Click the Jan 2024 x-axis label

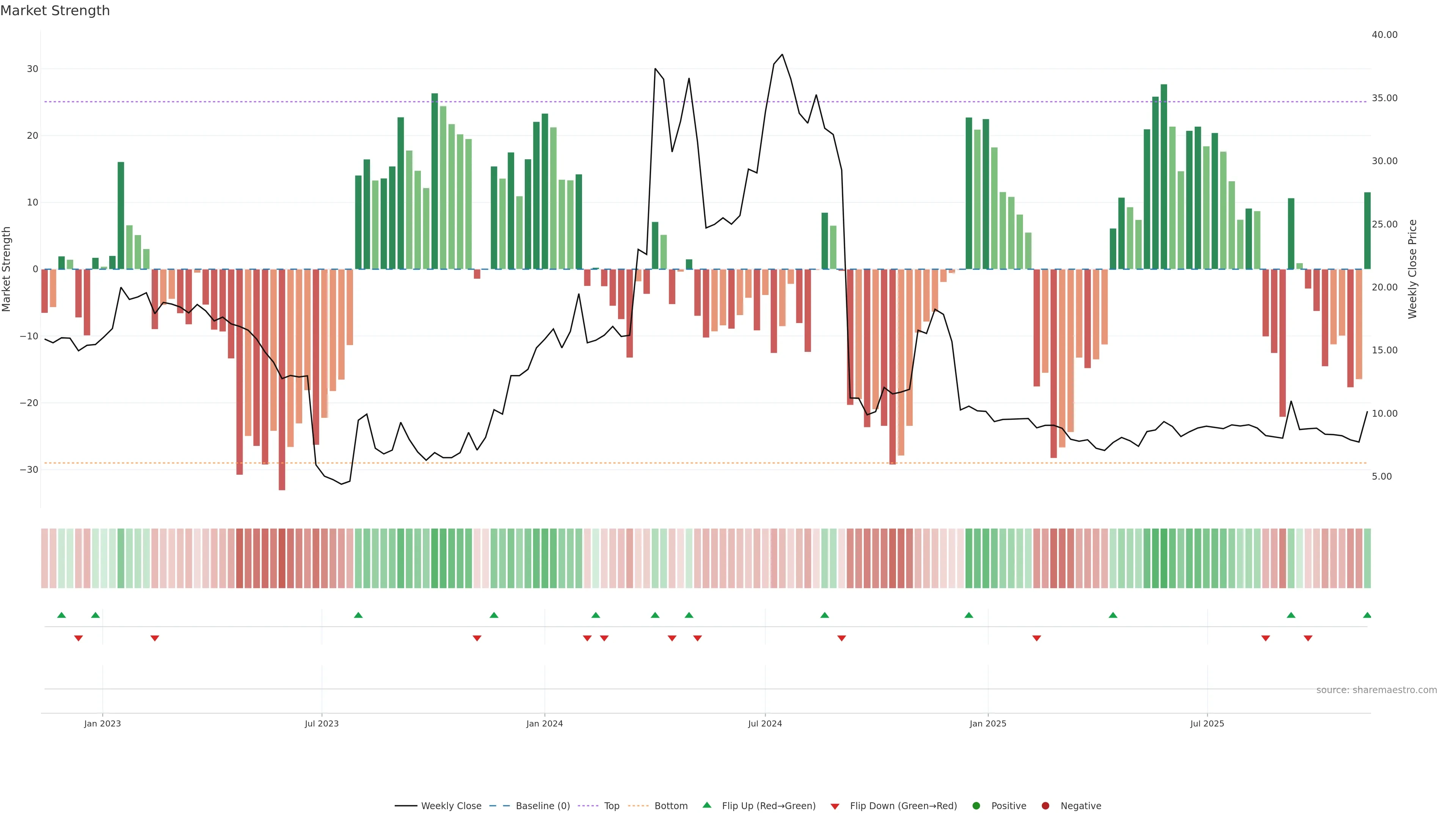[x=544, y=723]
